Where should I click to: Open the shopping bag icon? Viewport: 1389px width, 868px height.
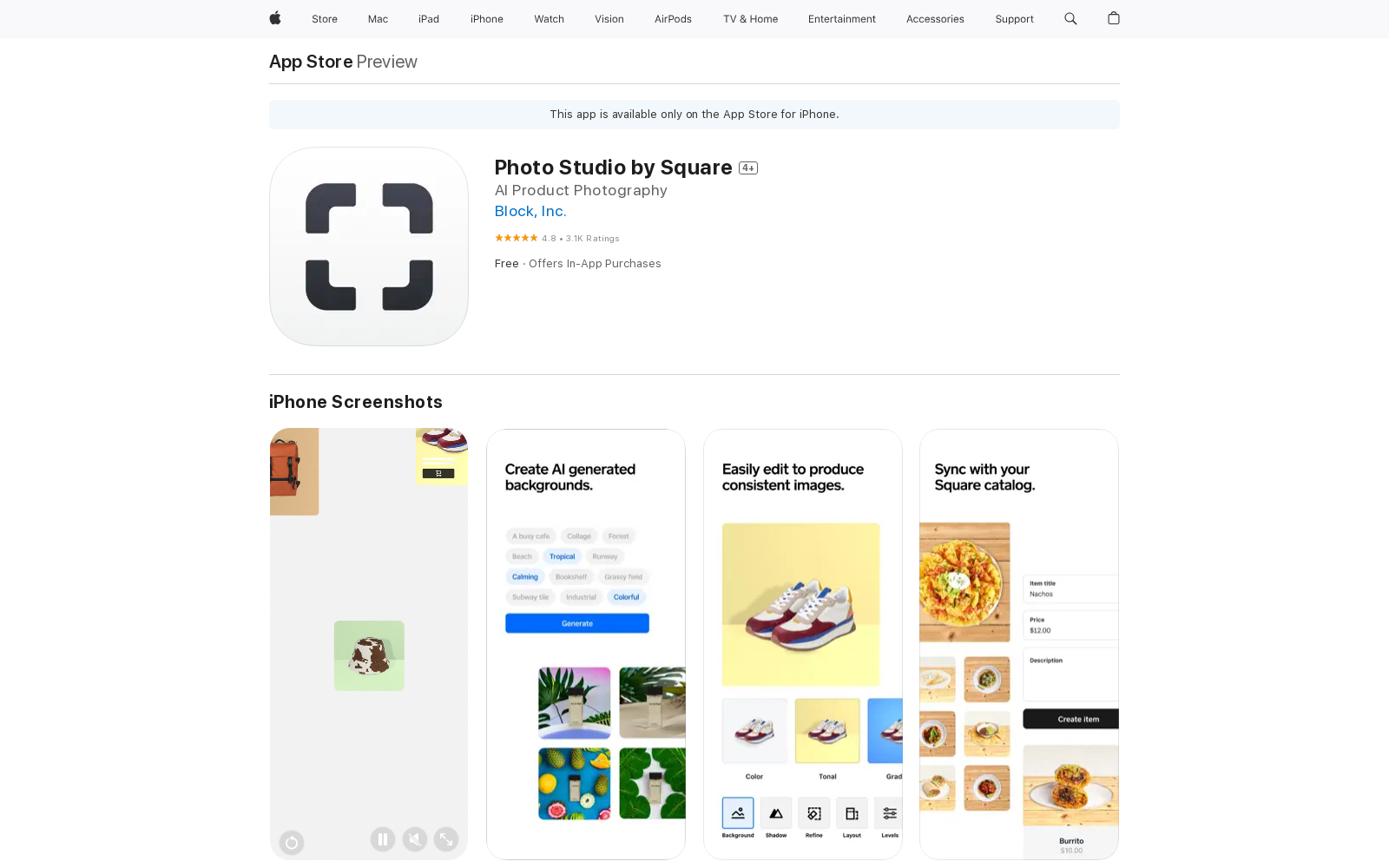pos(1114,18)
